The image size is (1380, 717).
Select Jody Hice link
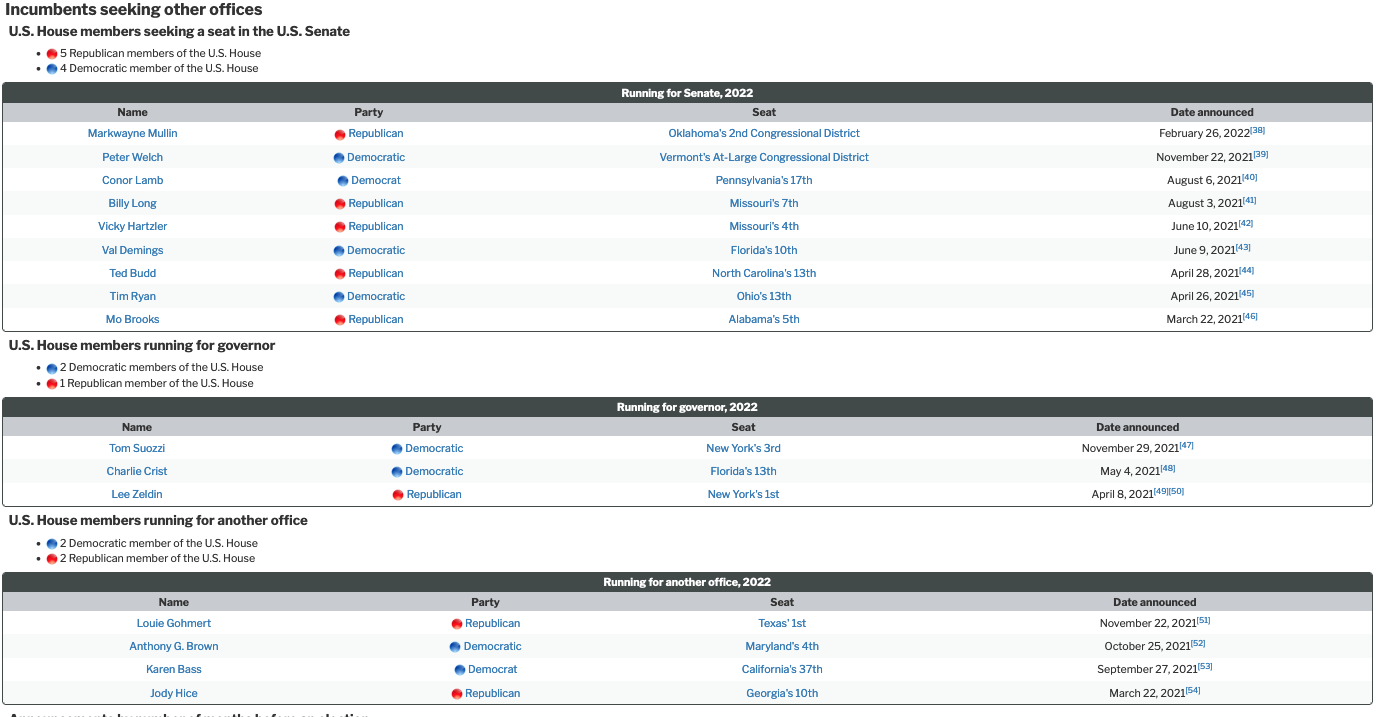(x=174, y=693)
